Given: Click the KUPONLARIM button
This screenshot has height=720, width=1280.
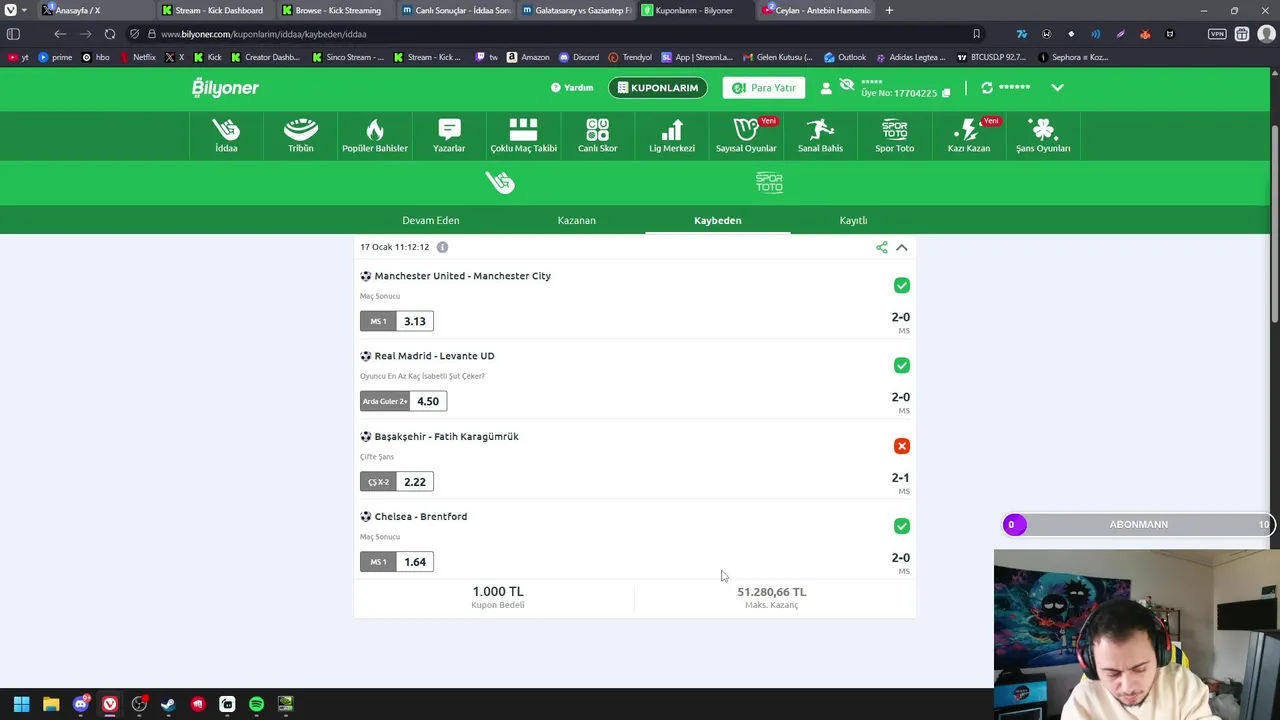Looking at the screenshot, I should pos(658,88).
